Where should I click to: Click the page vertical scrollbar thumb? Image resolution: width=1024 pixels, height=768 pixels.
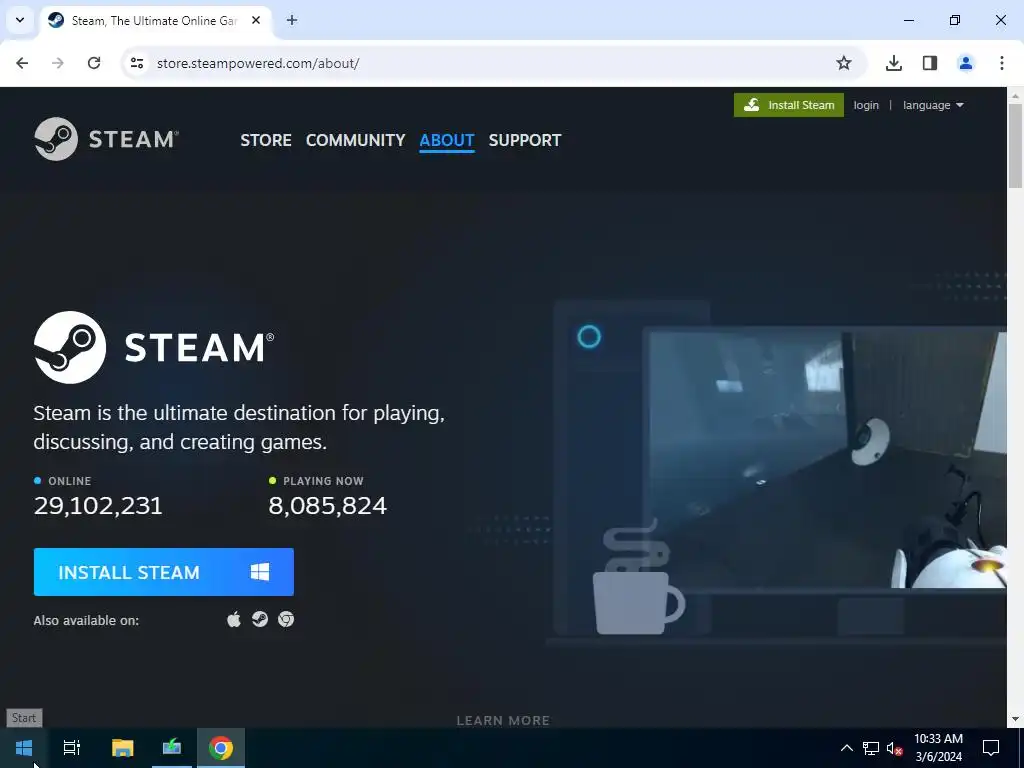[x=1016, y=146]
